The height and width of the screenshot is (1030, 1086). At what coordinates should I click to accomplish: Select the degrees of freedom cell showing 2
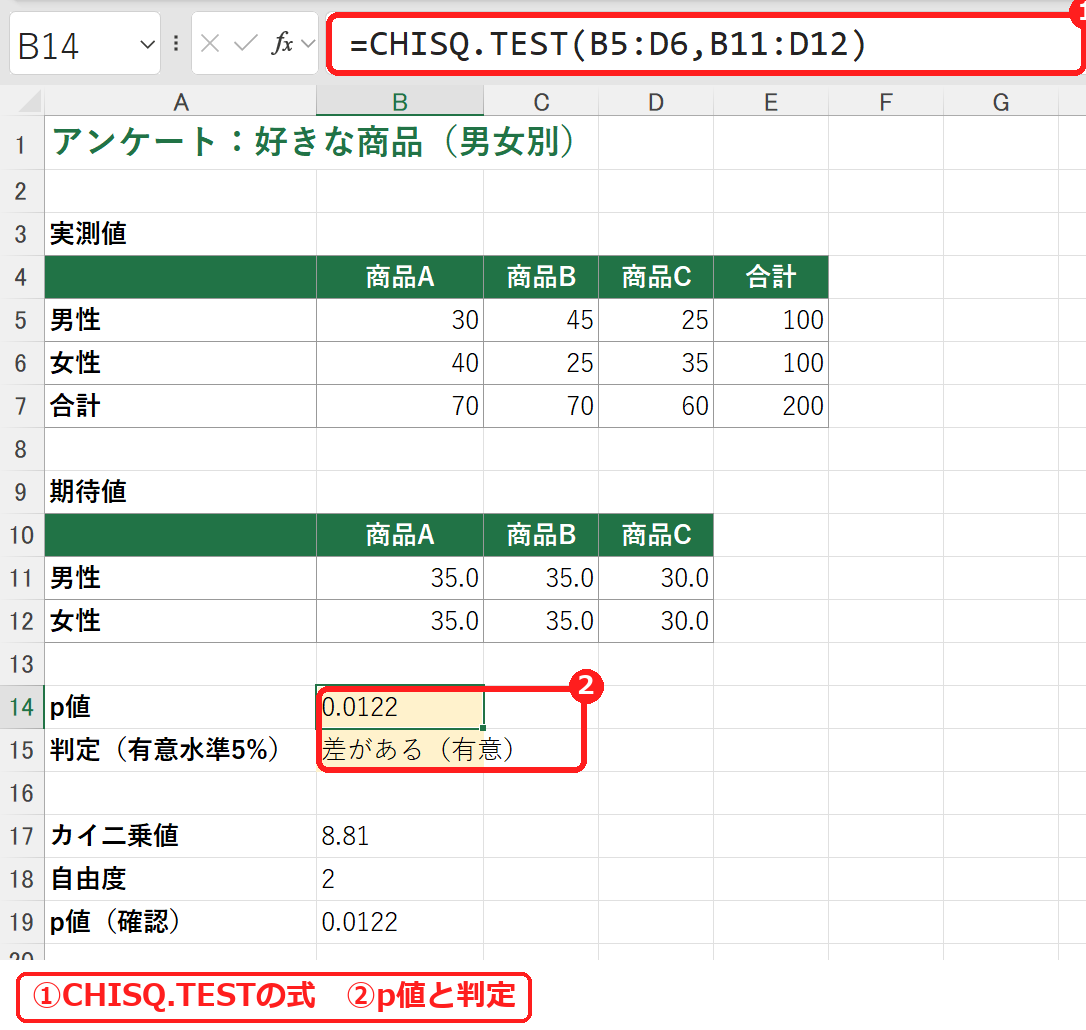400,879
